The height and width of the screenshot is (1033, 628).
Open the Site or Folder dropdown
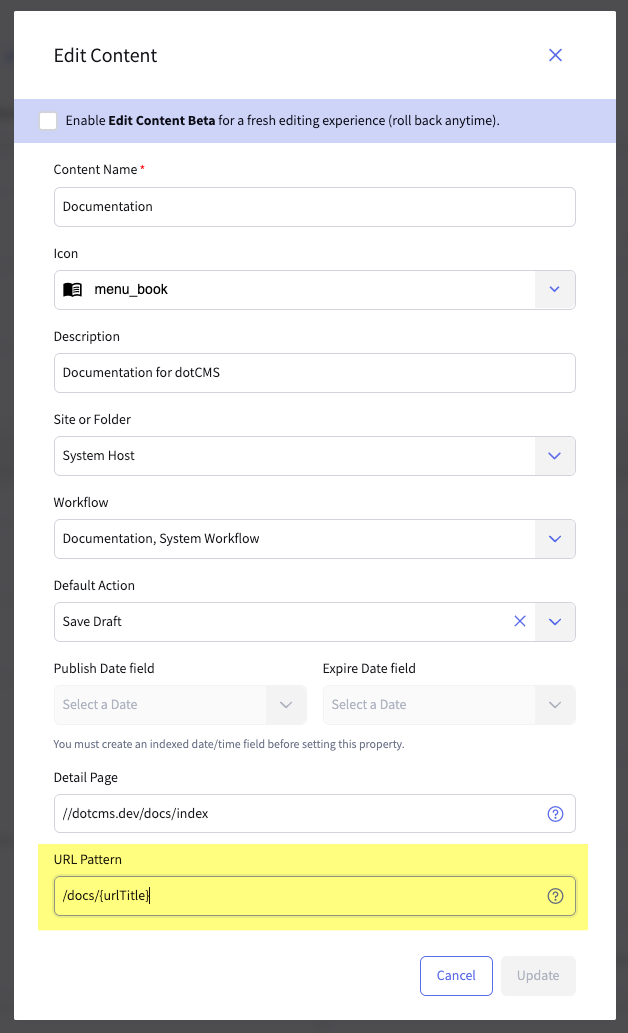[555, 456]
